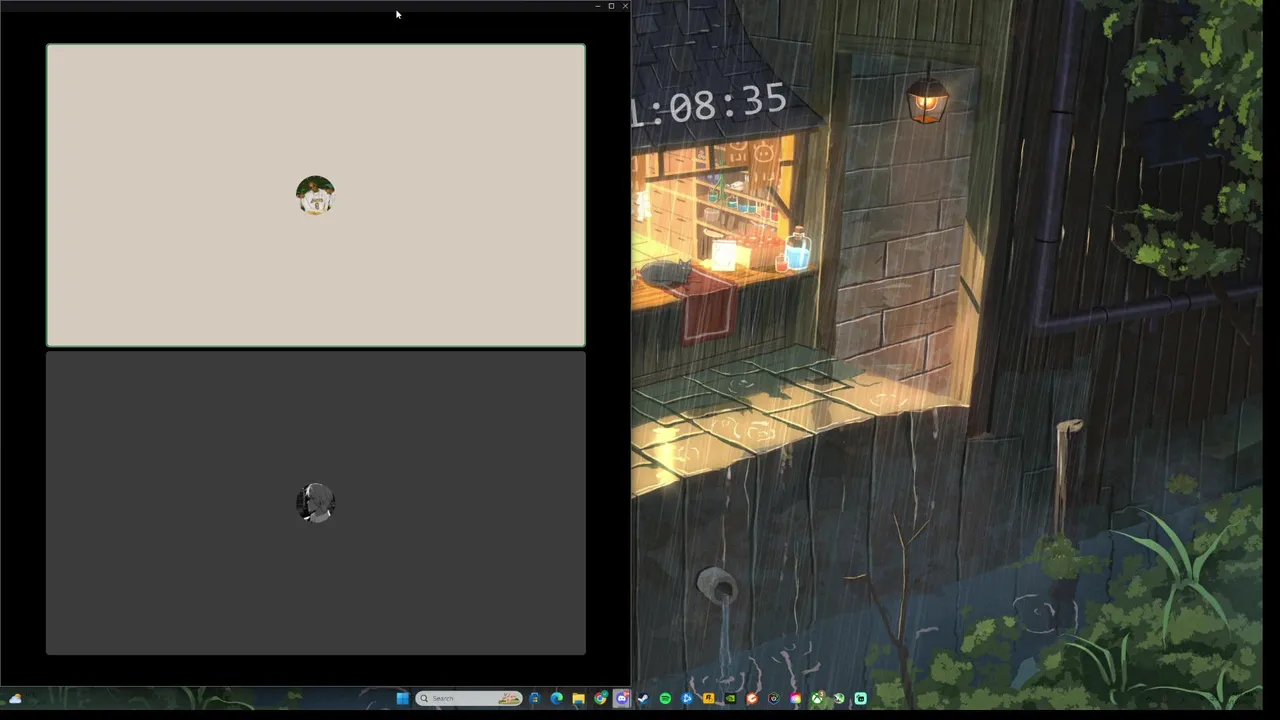Image resolution: width=1280 pixels, height=720 pixels.
Task: Open Google Chrome from the taskbar
Action: pyautogui.click(x=600, y=698)
